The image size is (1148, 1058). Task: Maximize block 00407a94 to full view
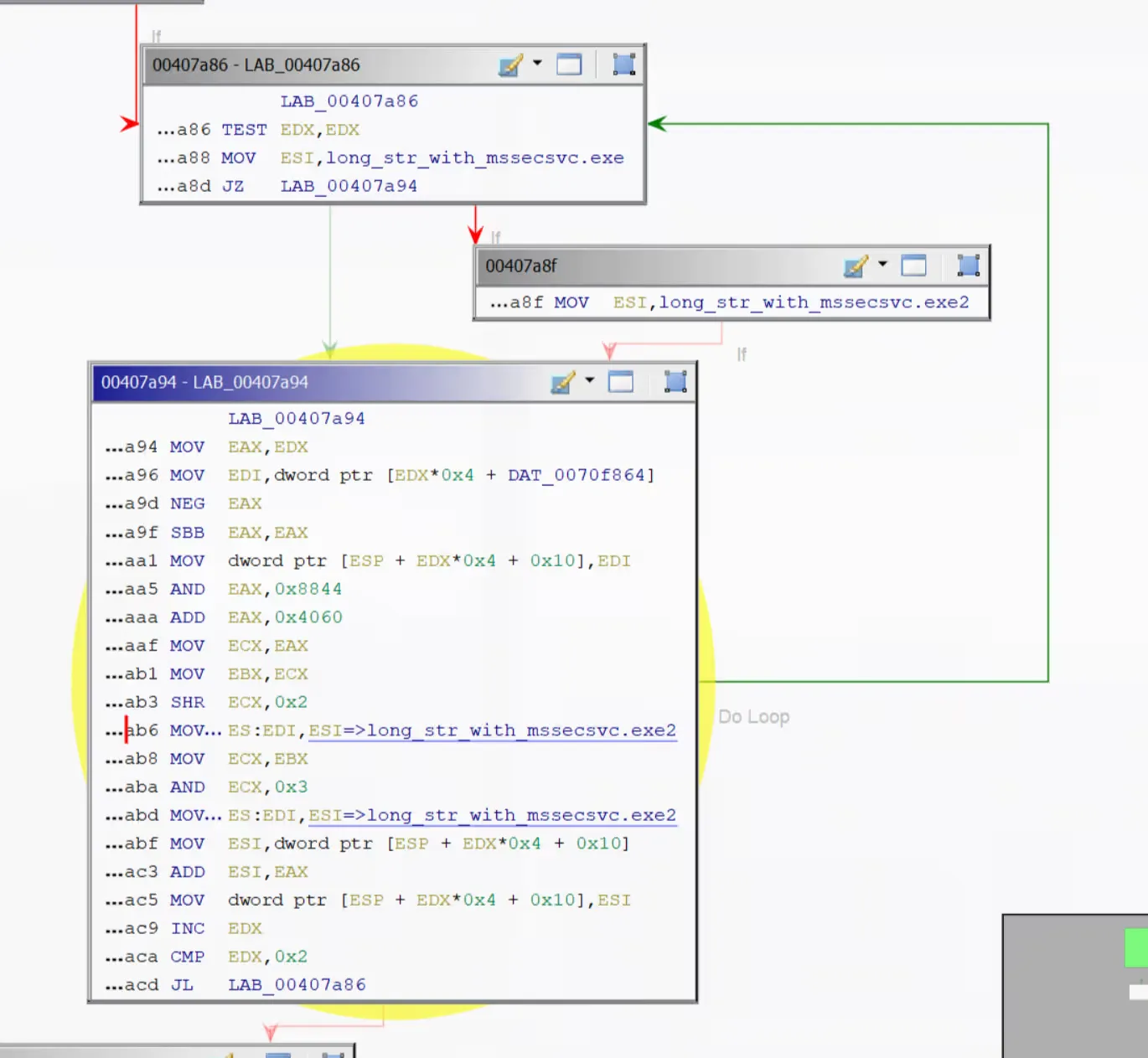[621, 382]
